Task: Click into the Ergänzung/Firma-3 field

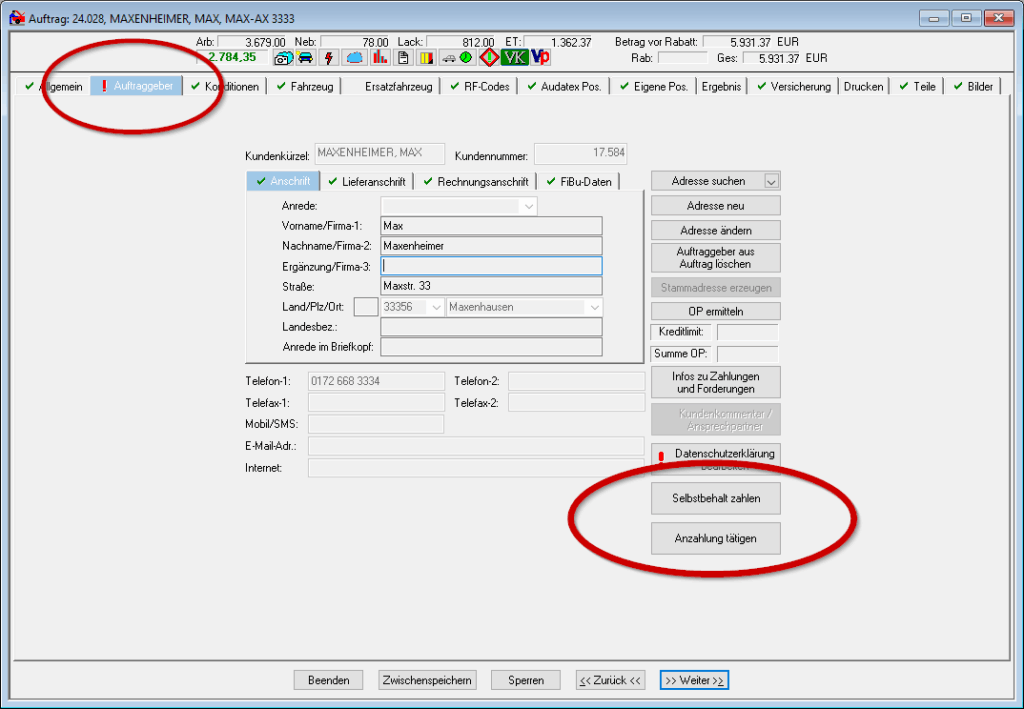Action: click(x=491, y=266)
